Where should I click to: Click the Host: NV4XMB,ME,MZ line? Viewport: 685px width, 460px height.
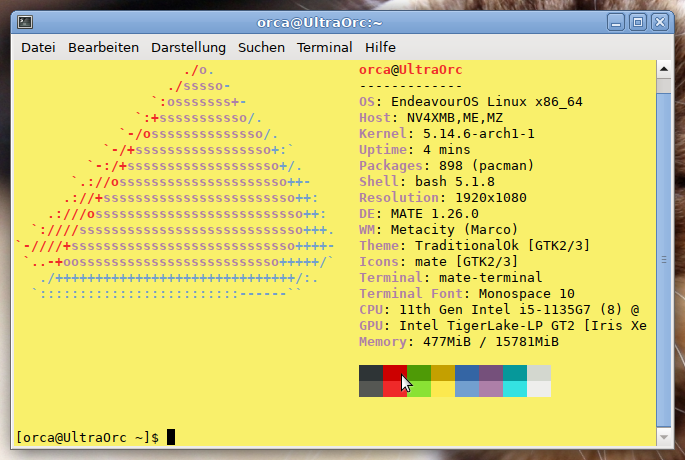431,118
